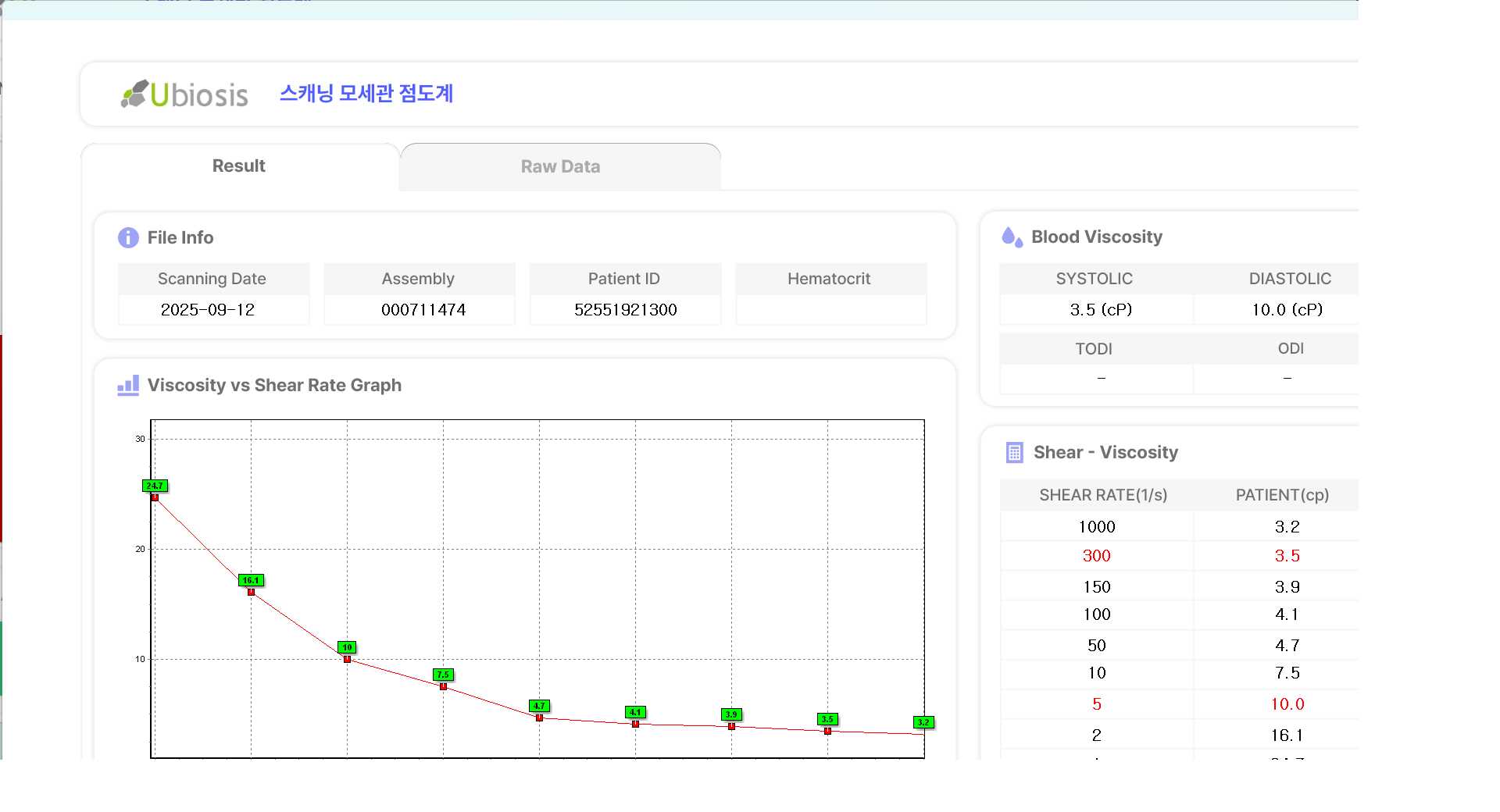1500x812 pixels.
Task: Click the empty Hematocrit value field
Action: (x=830, y=310)
